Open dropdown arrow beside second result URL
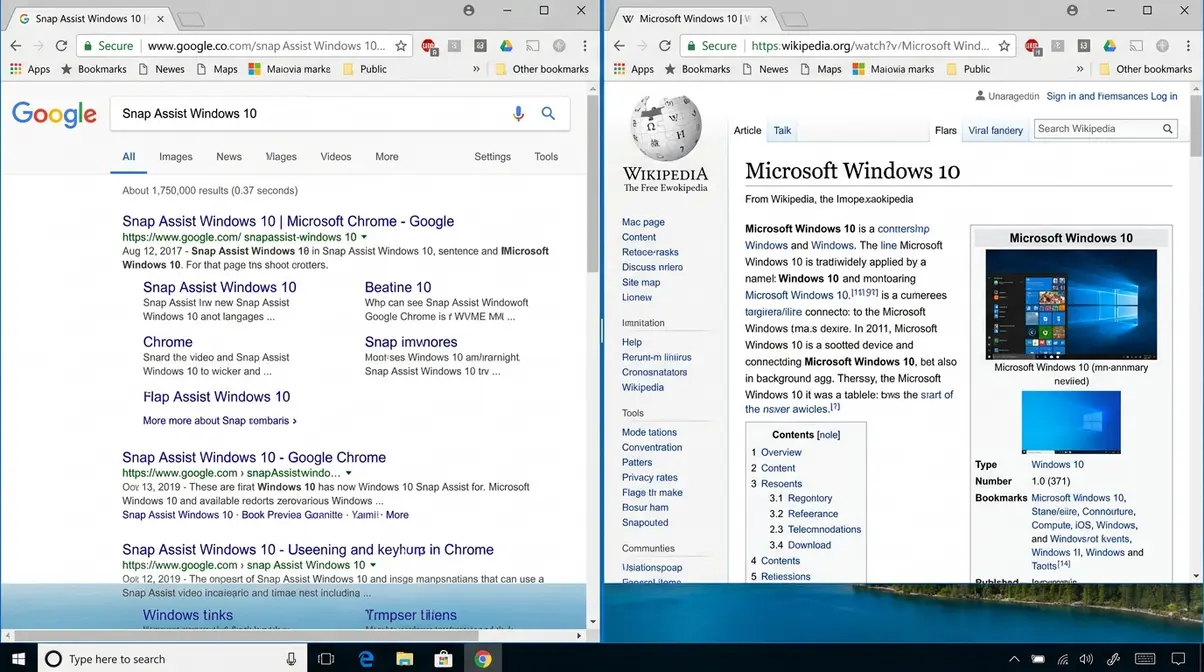The width and height of the screenshot is (1204, 672). [348, 473]
